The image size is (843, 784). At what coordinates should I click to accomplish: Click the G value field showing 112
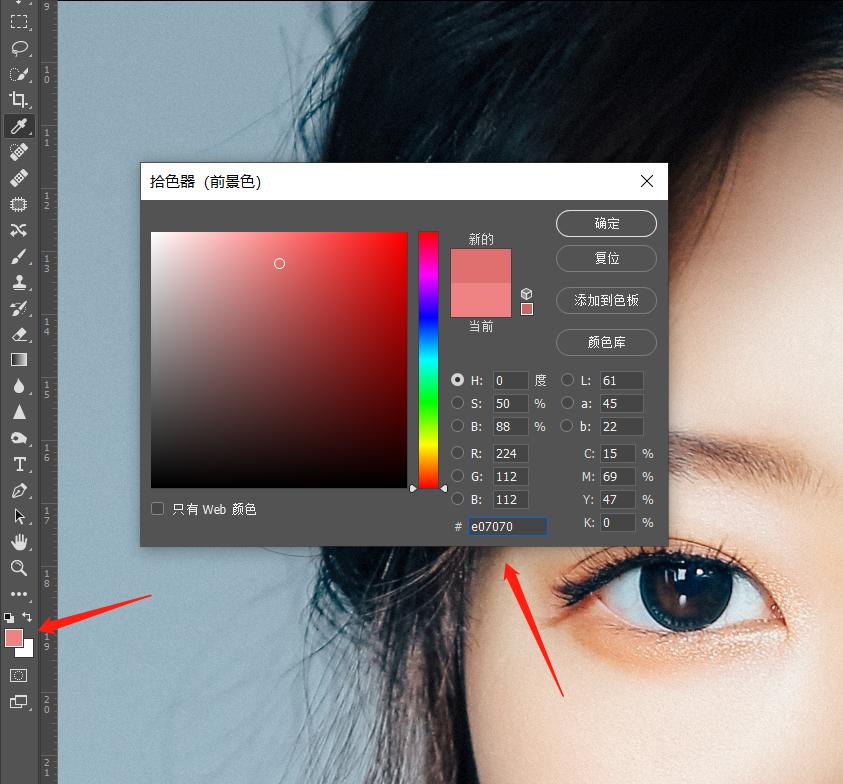pos(511,476)
